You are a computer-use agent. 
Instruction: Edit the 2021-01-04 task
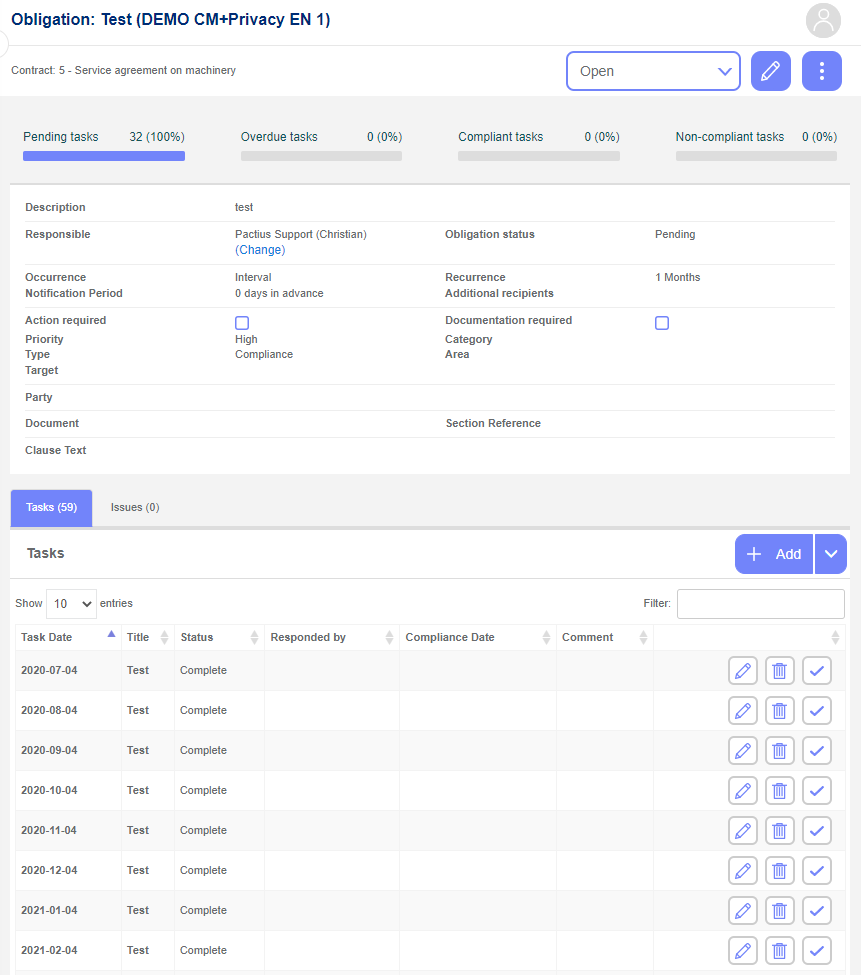pyautogui.click(x=743, y=910)
